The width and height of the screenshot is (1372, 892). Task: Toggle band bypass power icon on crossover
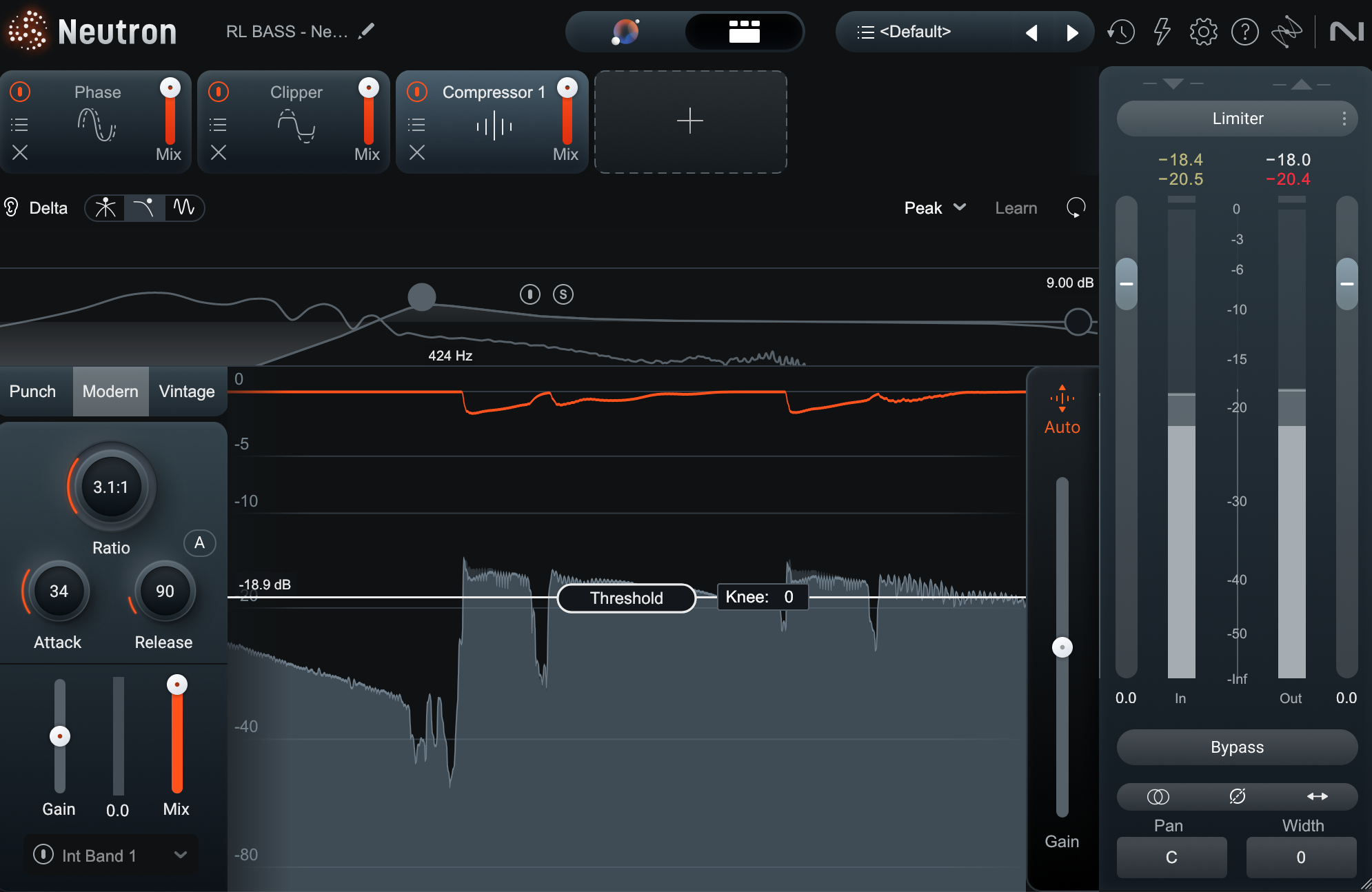pyautogui.click(x=529, y=295)
